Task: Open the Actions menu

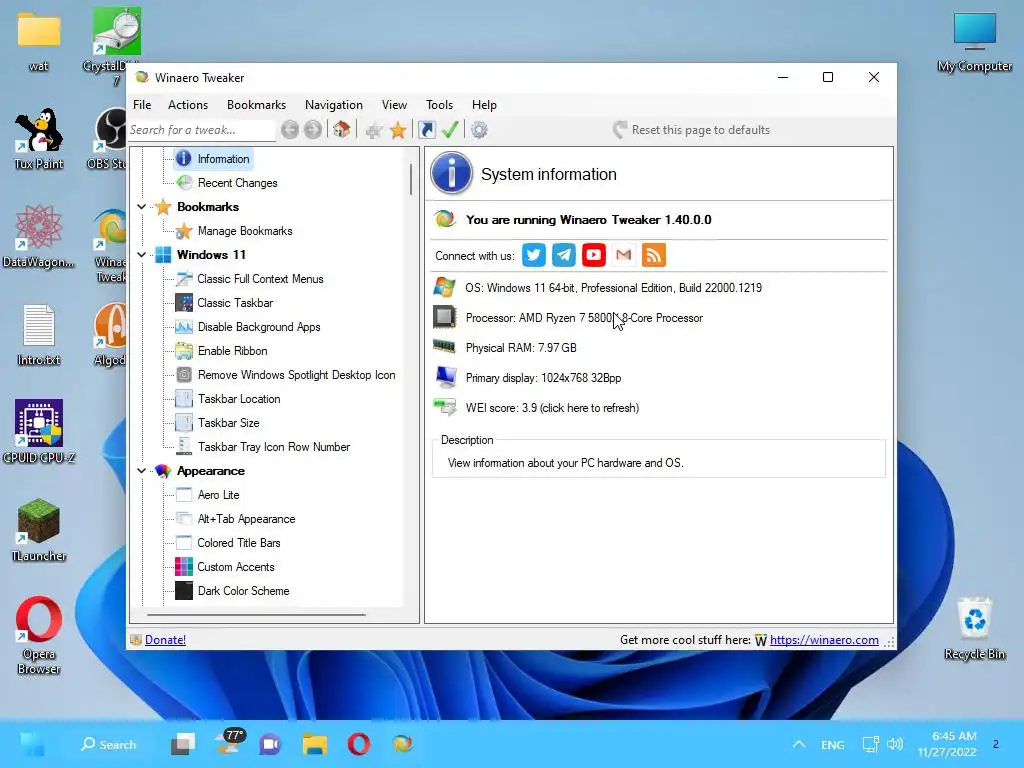Action: click(188, 104)
